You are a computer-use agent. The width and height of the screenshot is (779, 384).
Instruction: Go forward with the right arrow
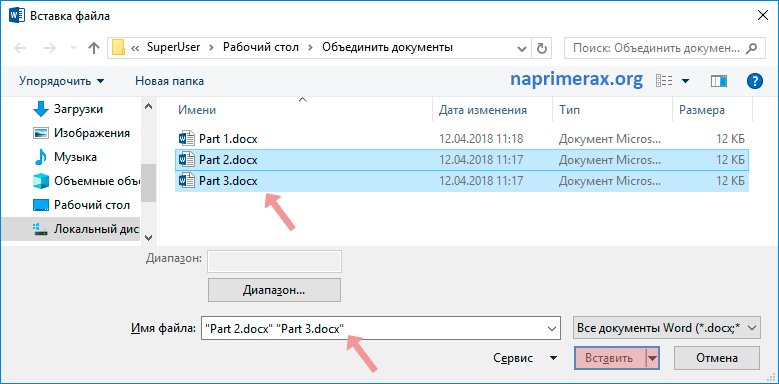pos(50,48)
